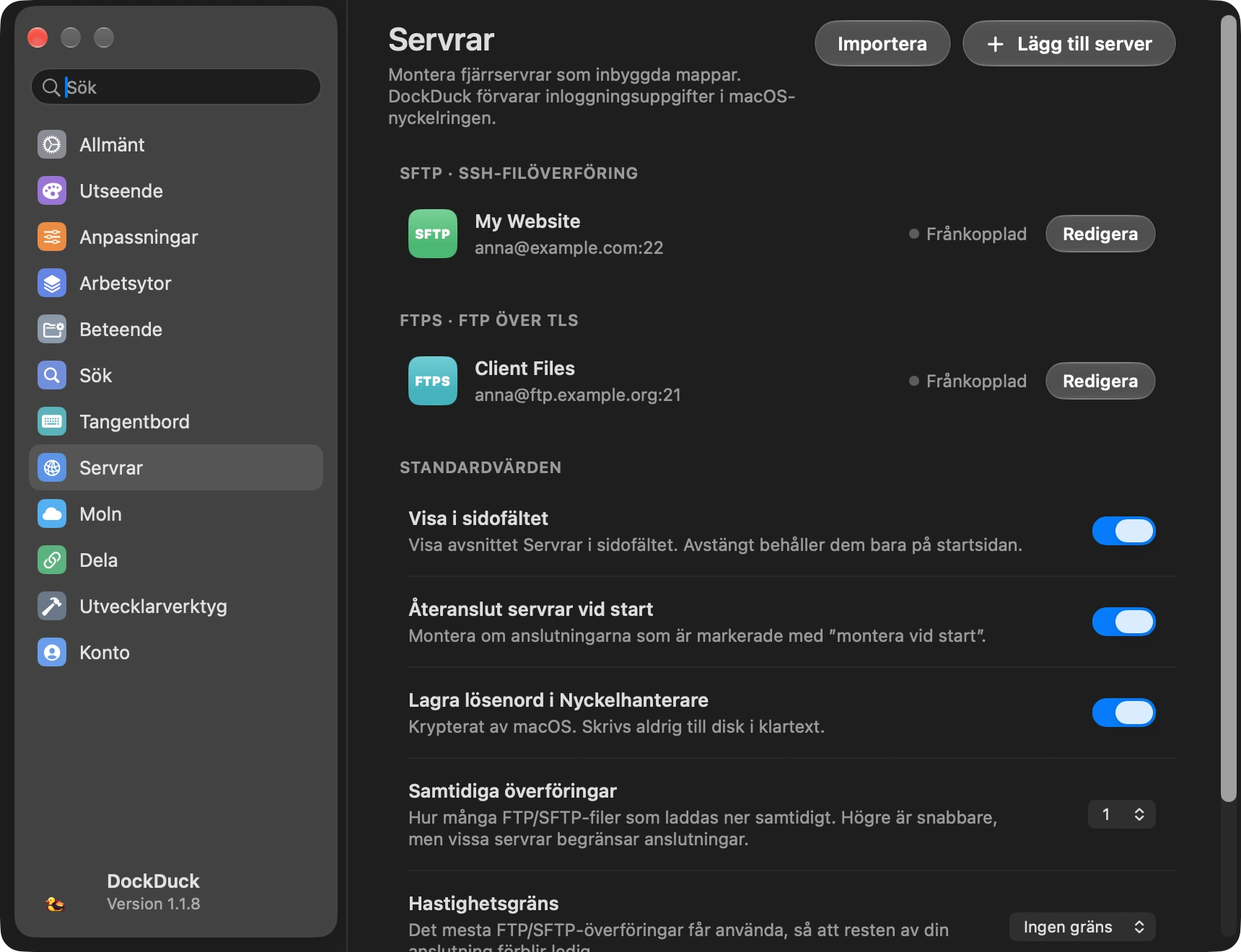Select the Konto sidebar label
Viewport: 1241px width, 952px height.
click(x=105, y=653)
